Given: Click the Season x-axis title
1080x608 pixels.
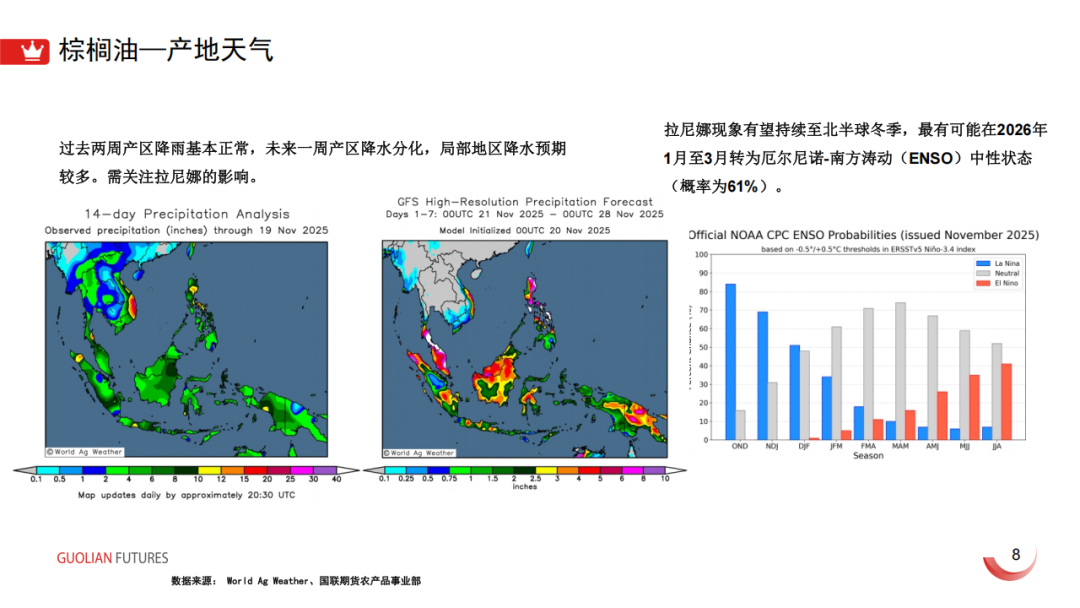Looking at the screenshot, I should 868,456.
